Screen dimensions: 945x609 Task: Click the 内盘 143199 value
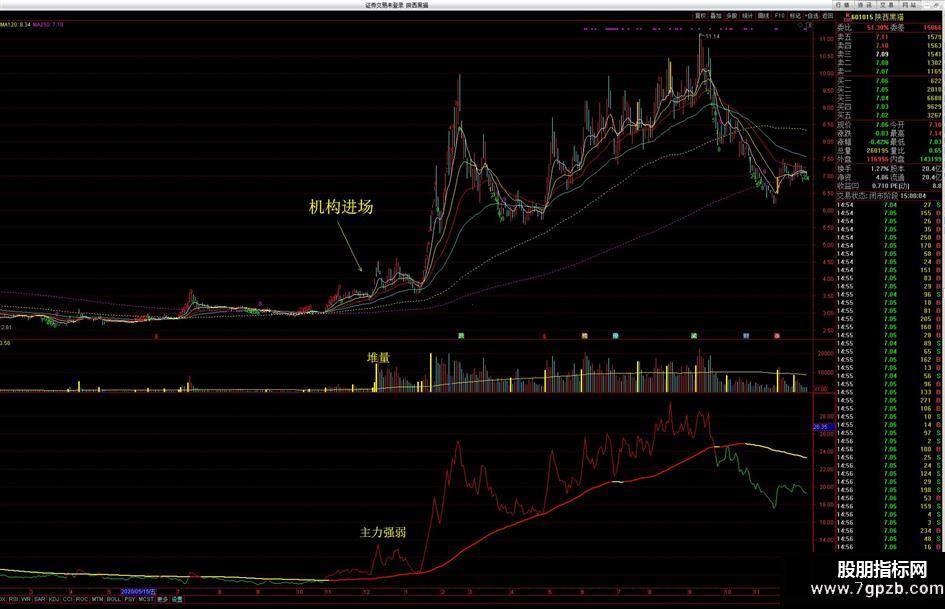point(931,160)
